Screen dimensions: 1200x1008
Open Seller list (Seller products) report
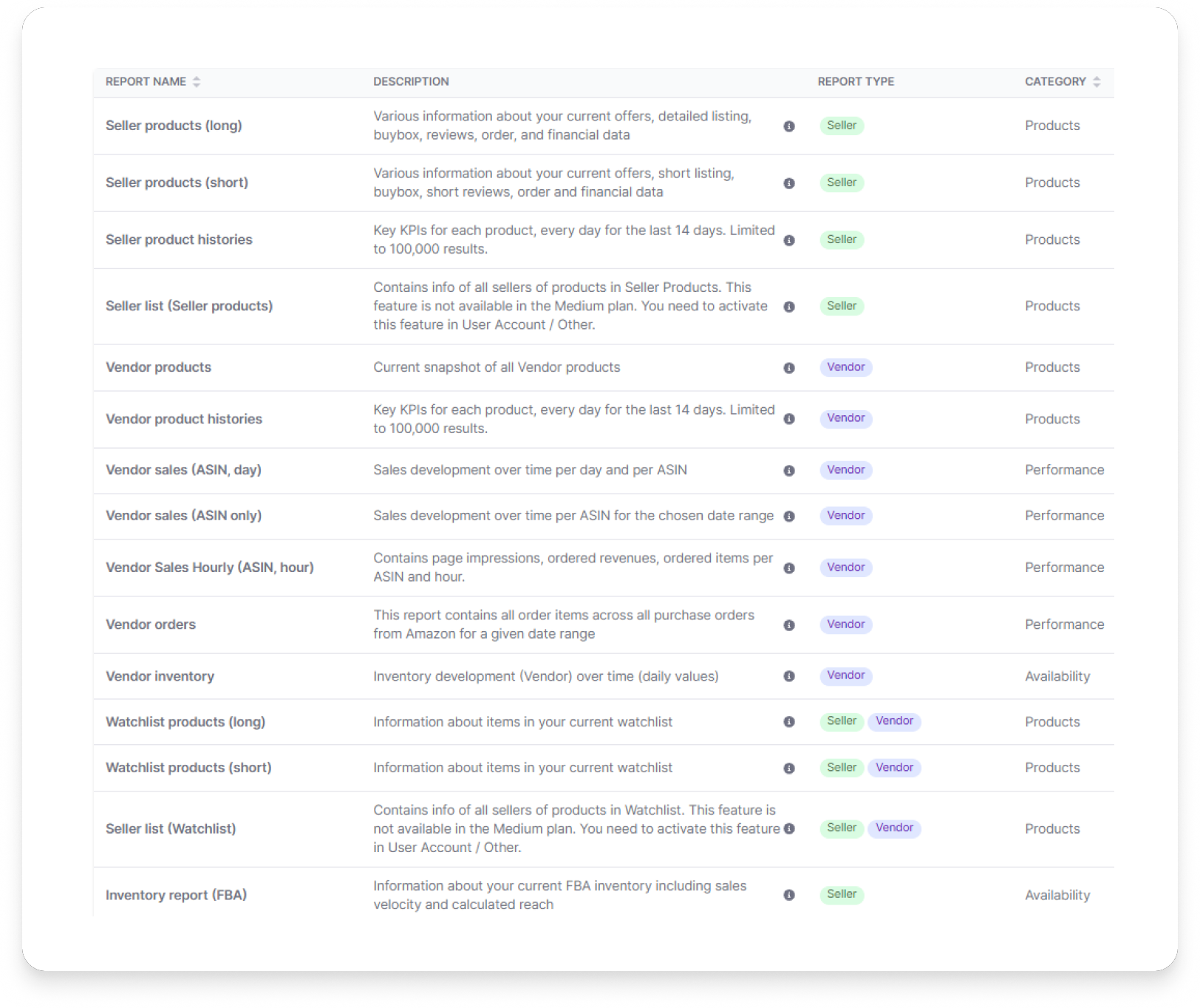pyautogui.click(x=189, y=306)
